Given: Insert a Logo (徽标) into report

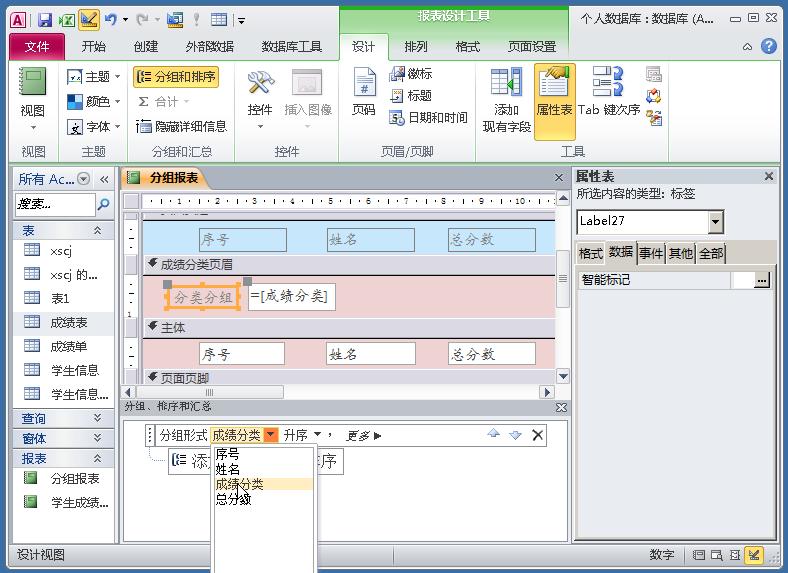Looking at the screenshot, I should click(x=411, y=74).
